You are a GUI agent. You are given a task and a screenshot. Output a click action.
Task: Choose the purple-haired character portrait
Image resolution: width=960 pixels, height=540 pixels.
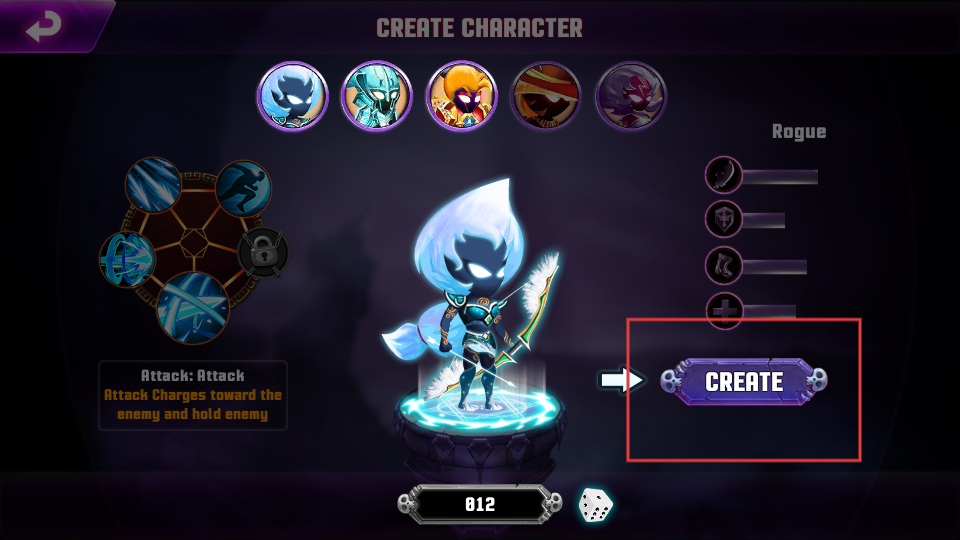point(631,96)
